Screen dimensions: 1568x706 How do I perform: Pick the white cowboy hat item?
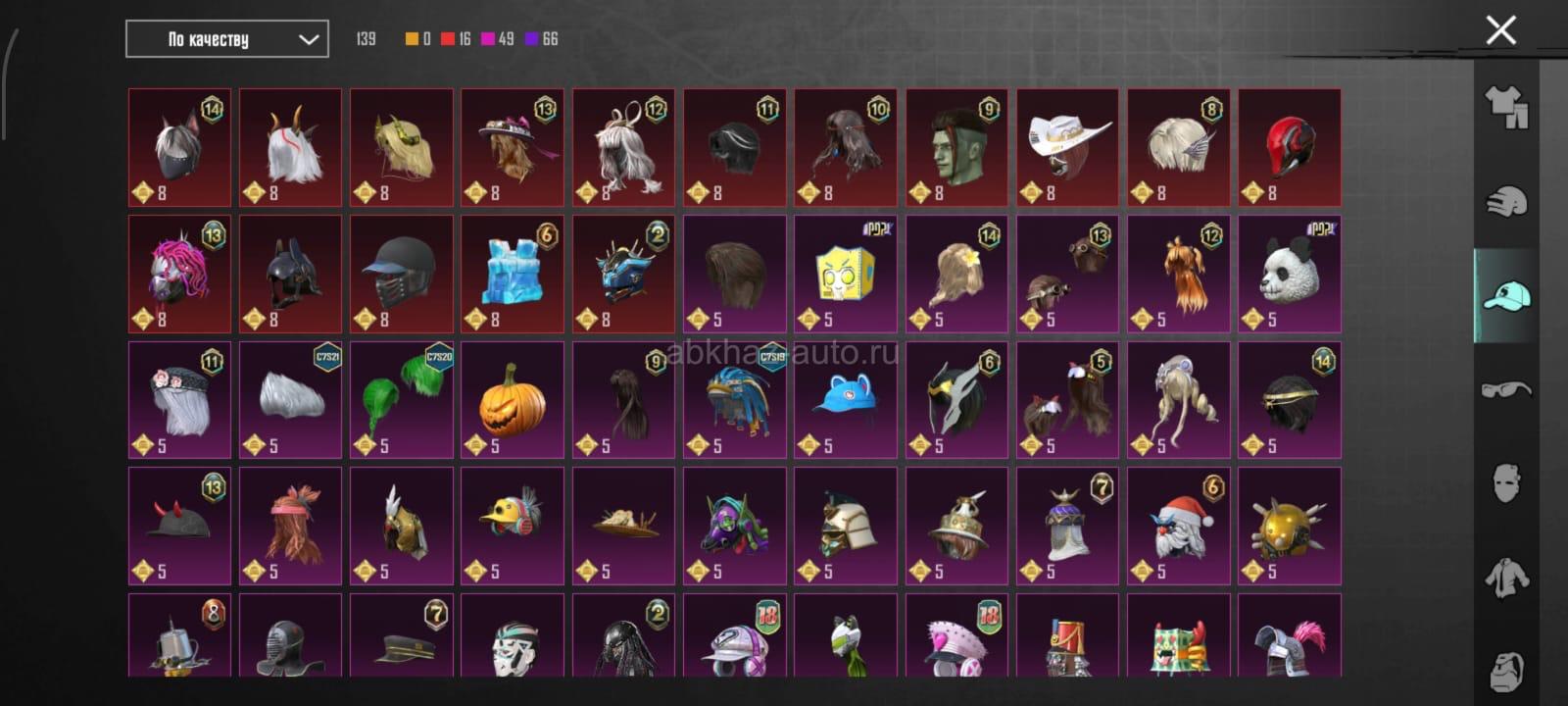[x=1068, y=148]
